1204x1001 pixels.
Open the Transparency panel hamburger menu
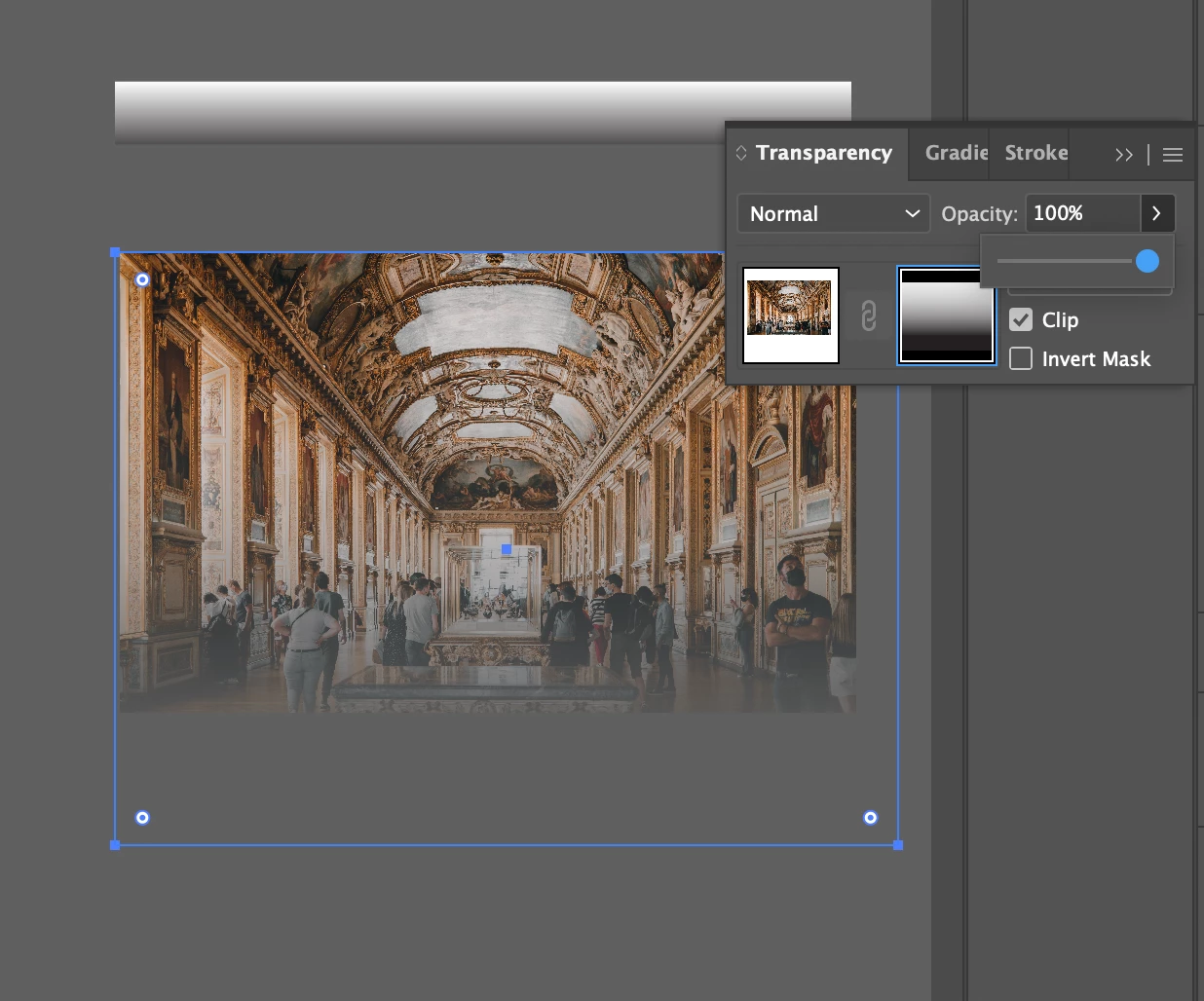click(1173, 155)
